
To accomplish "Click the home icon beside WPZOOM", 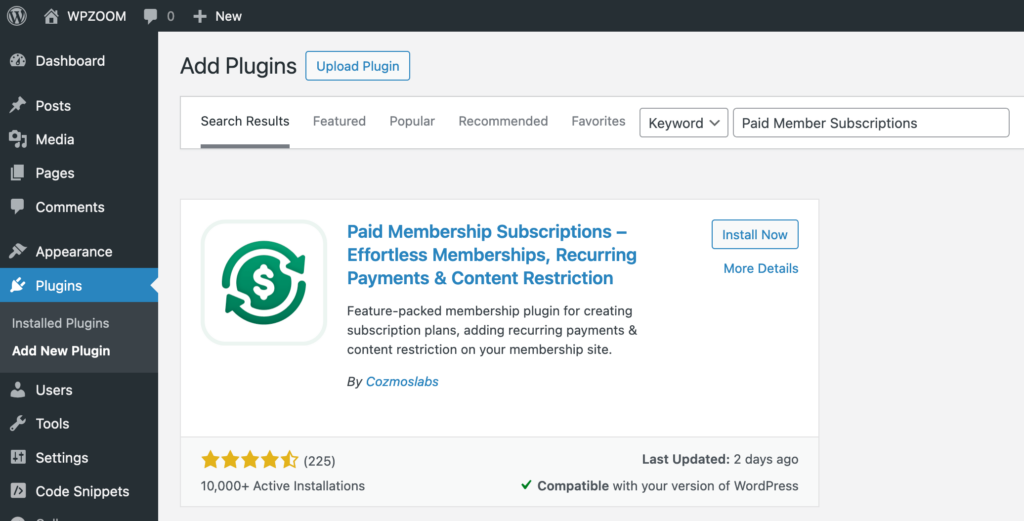I will [51, 16].
